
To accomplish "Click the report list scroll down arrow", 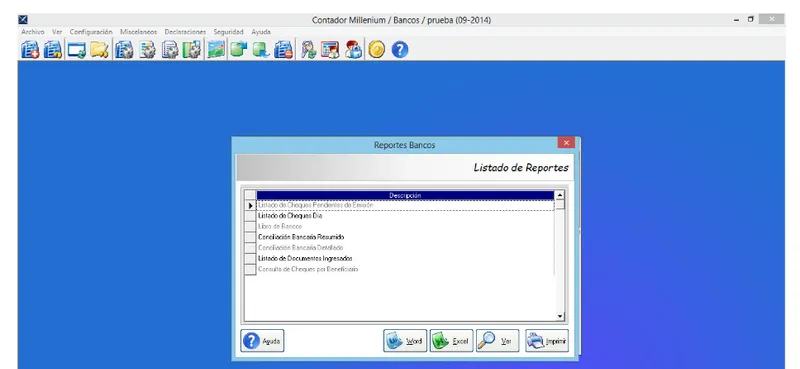I will pyautogui.click(x=560, y=316).
